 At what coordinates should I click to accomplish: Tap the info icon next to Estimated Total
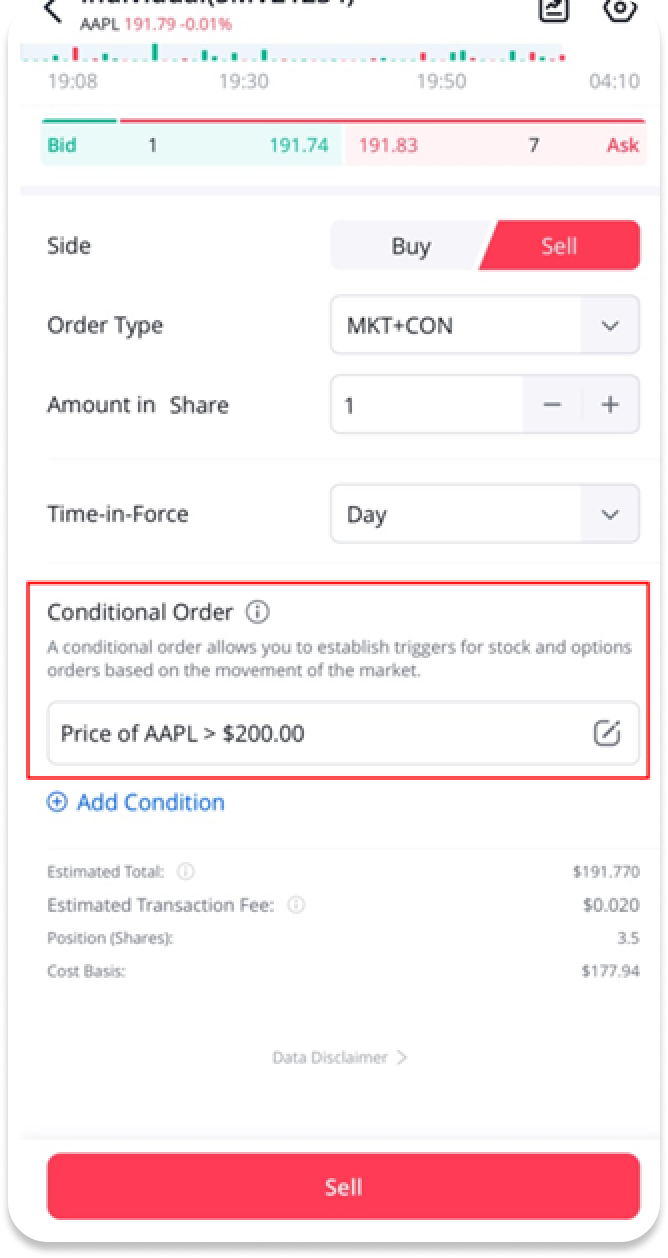pos(186,872)
